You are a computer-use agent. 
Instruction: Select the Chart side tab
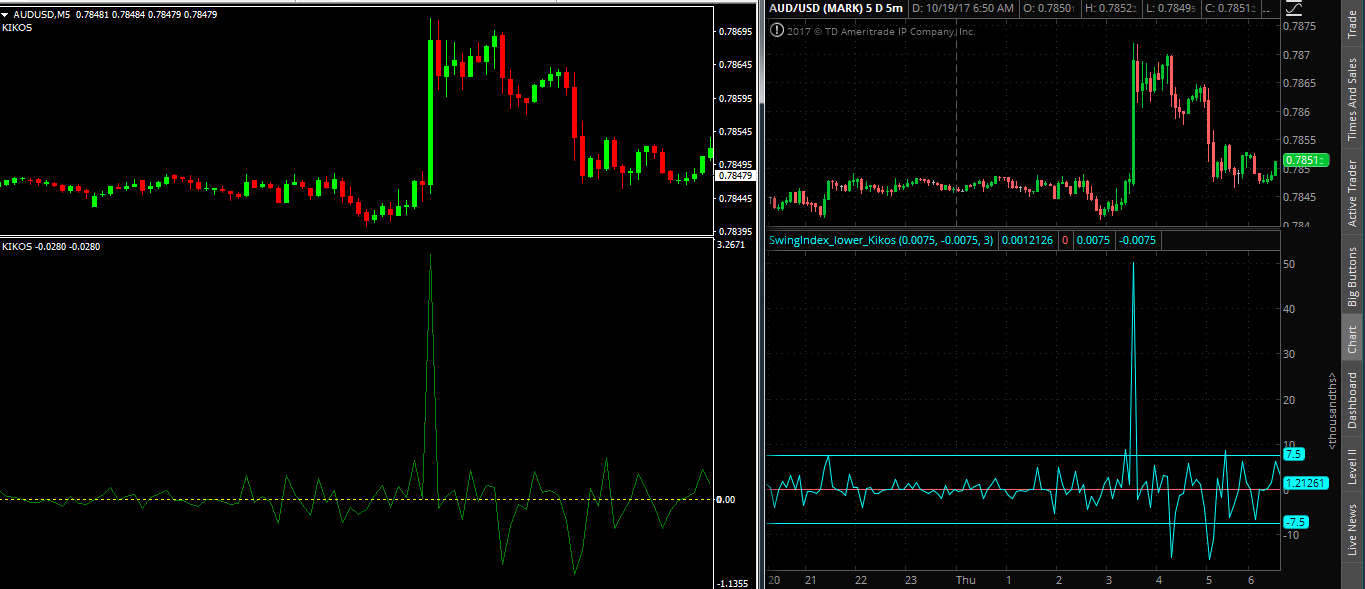[1352, 340]
